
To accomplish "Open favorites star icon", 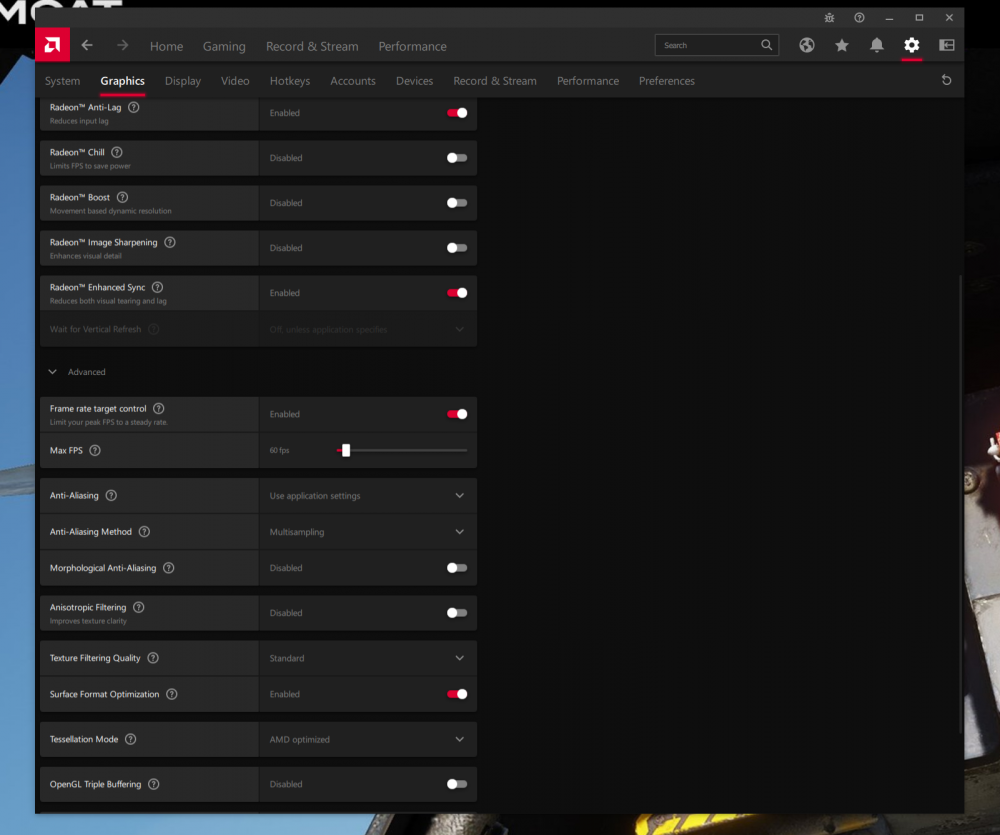I will [x=842, y=45].
